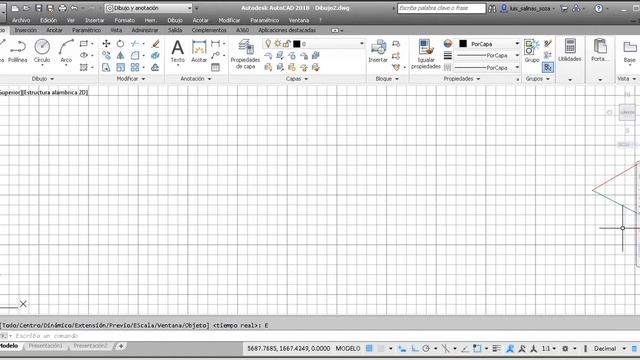Click the black PorCapa object color swatch
The height and width of the screenshot is (360, 640).
463,44
